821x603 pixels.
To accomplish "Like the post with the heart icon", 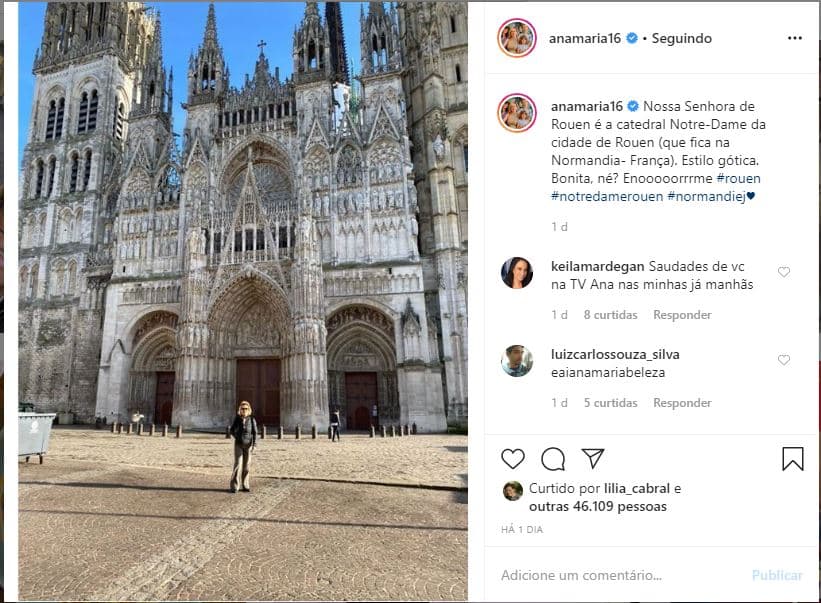I will click(x=513, y=459).
